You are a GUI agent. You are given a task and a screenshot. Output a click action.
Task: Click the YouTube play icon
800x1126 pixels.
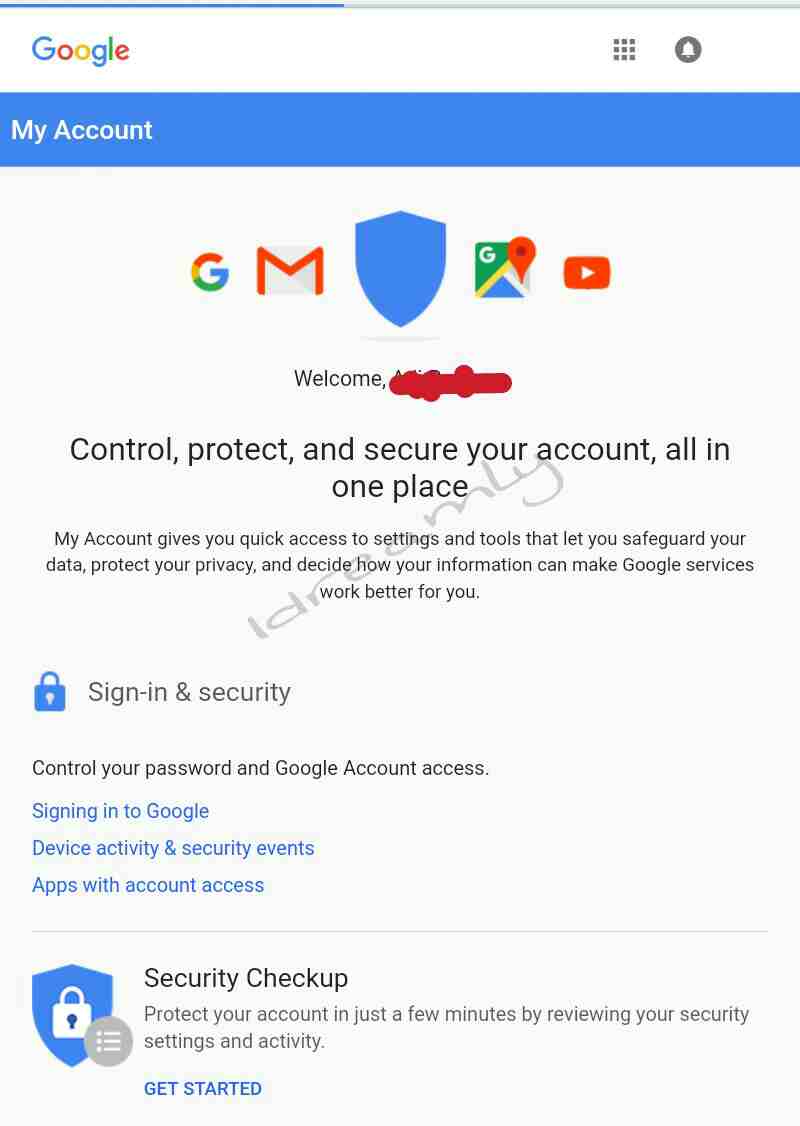click(587, 272)
